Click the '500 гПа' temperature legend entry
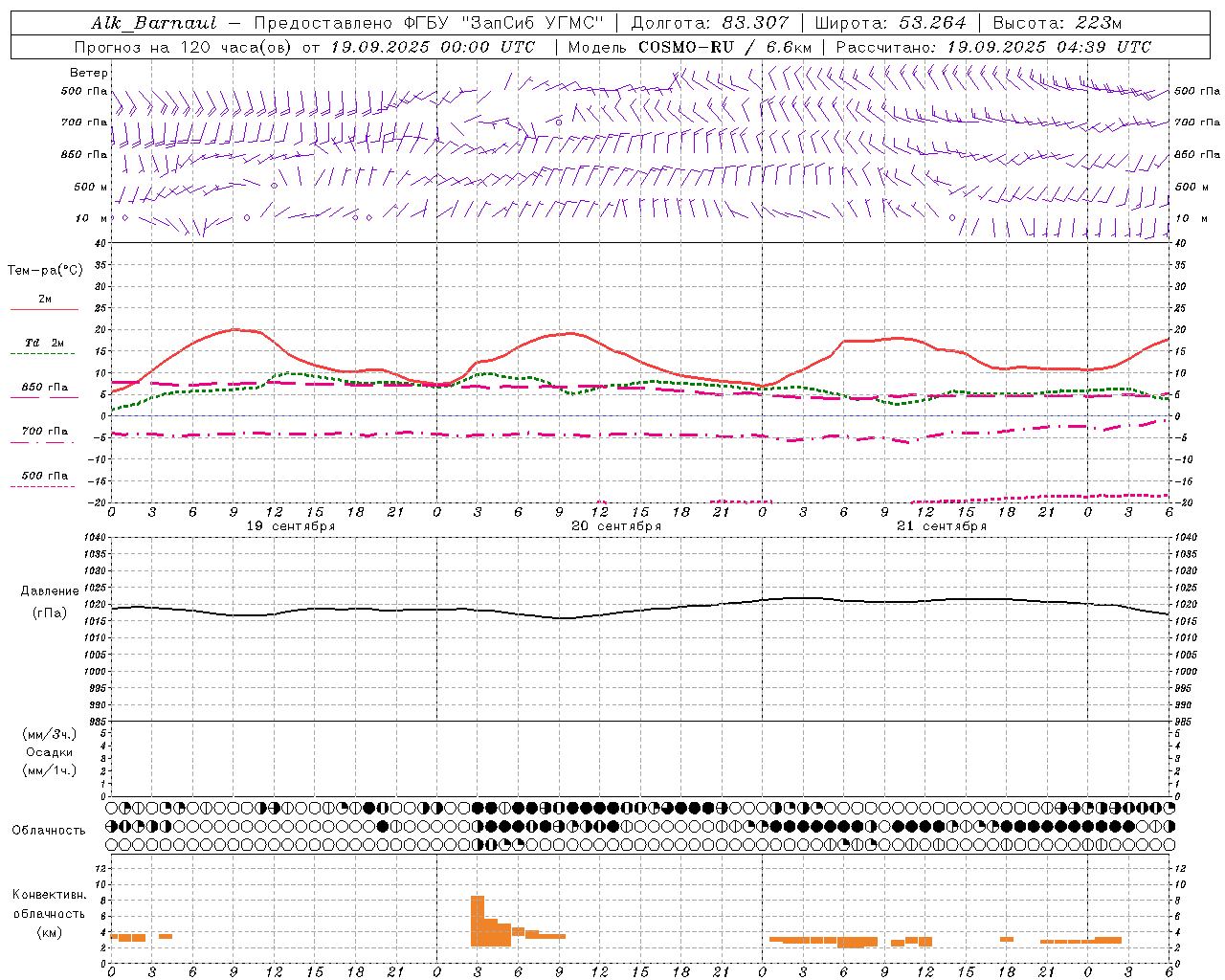1225x980 pixels. click(45, 476)
